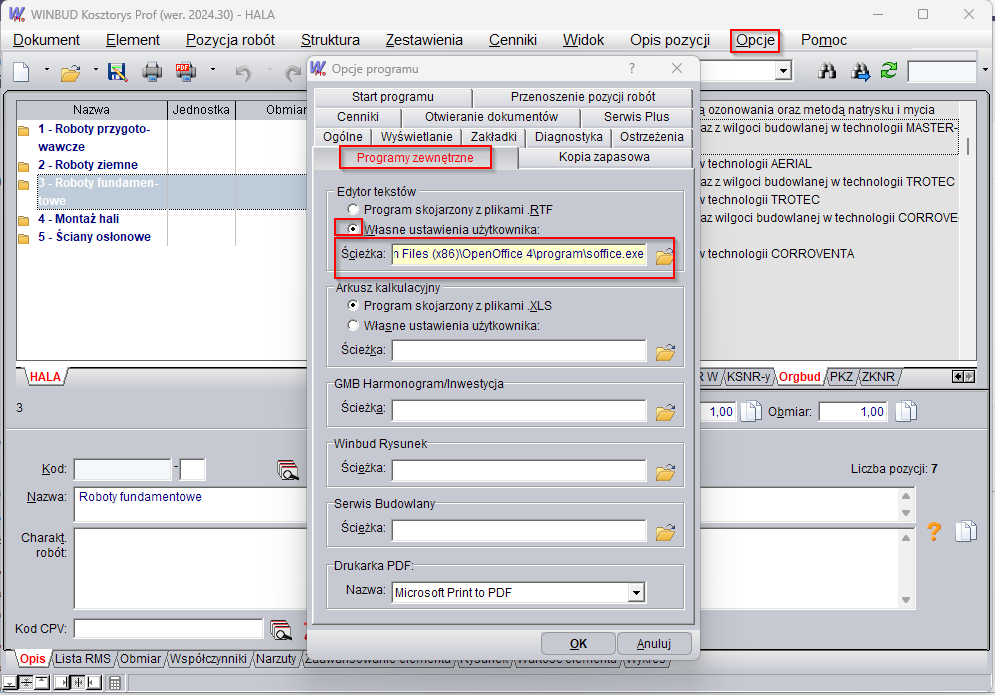Click the HALA document tab
This screenshot has height=695, width=995.
(45, 377)
